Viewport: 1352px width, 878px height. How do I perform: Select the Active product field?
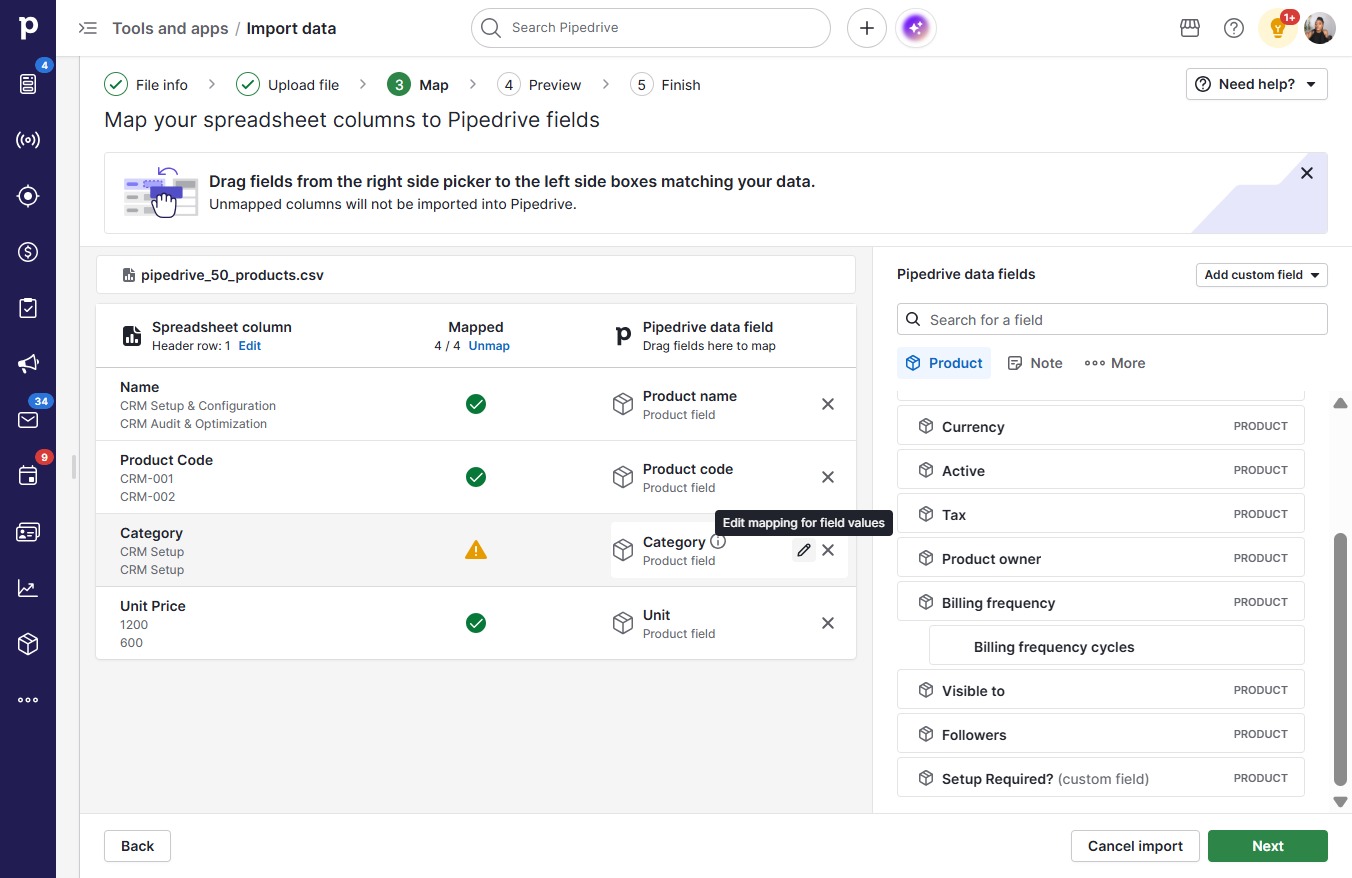tap(1101, 471)
